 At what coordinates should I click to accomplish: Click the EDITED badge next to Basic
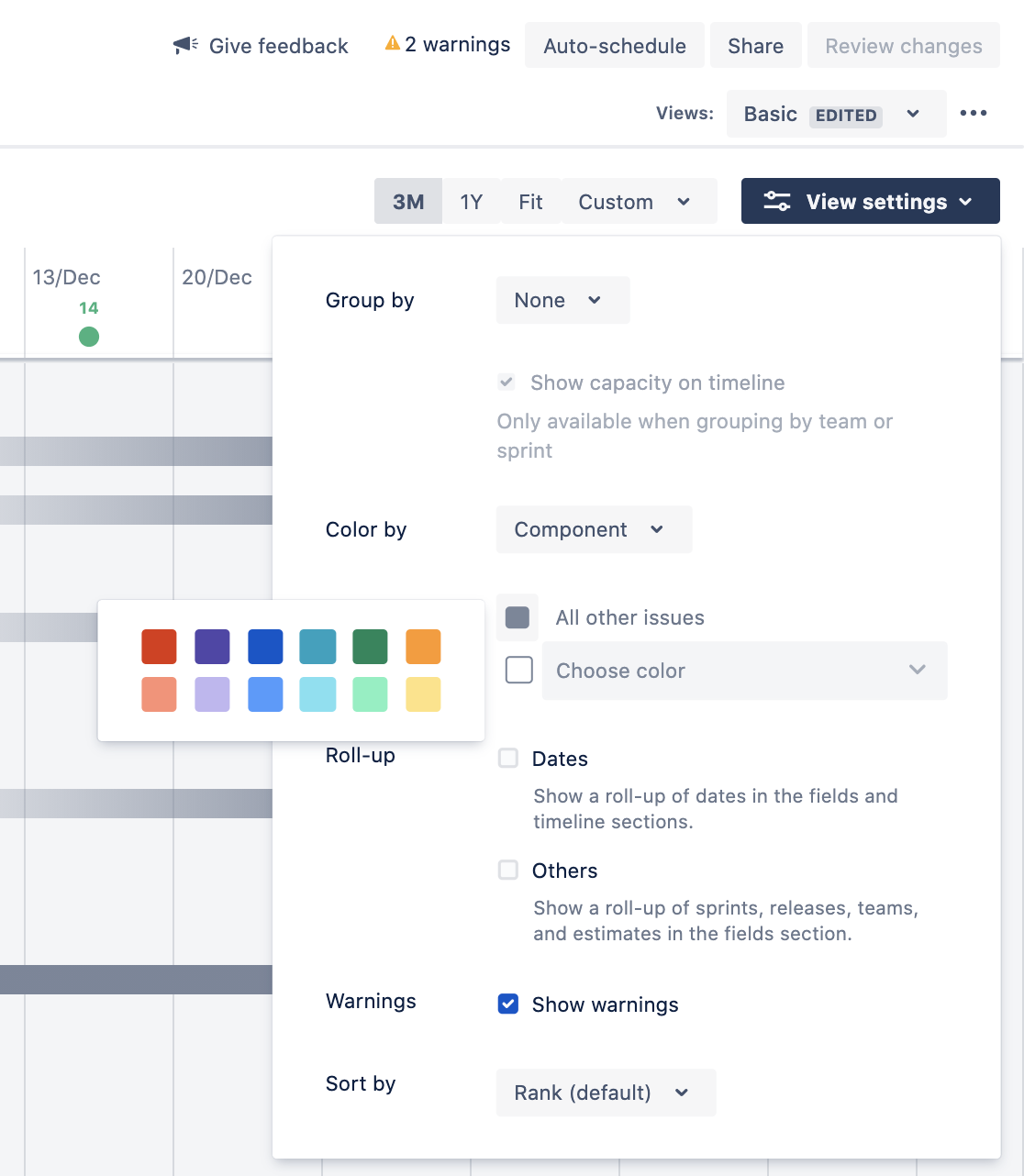coord(845,116)
